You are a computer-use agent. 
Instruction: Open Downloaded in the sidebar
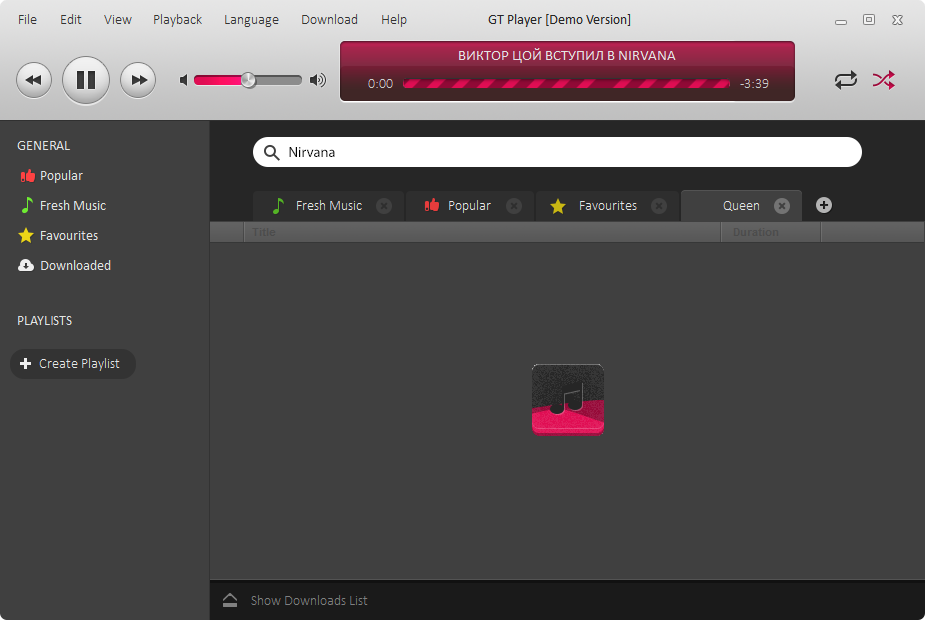[65, 265]
